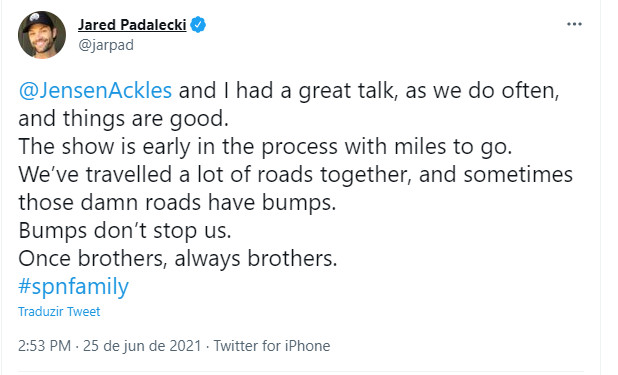The width and height of the screenshot is (618, 375).
Task: Select the line "The show is early in the process"
Action: pyautogui.click(x=178, y=146)
